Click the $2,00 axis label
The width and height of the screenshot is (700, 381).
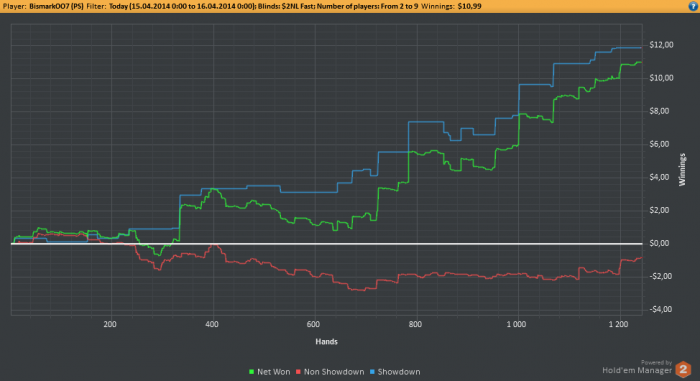tap(659, 210)
